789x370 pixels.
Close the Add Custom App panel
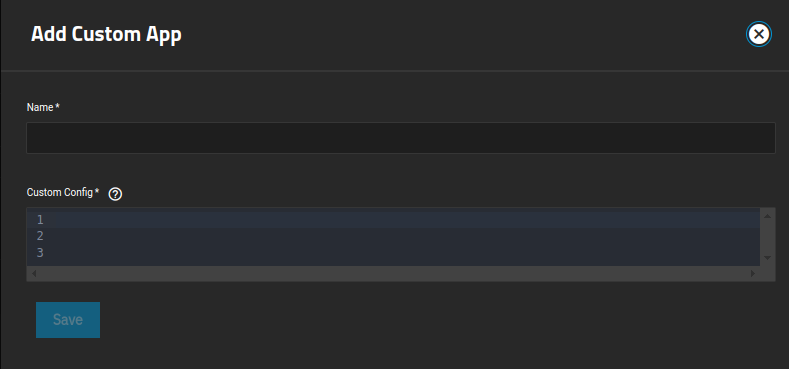coord(758,34)
